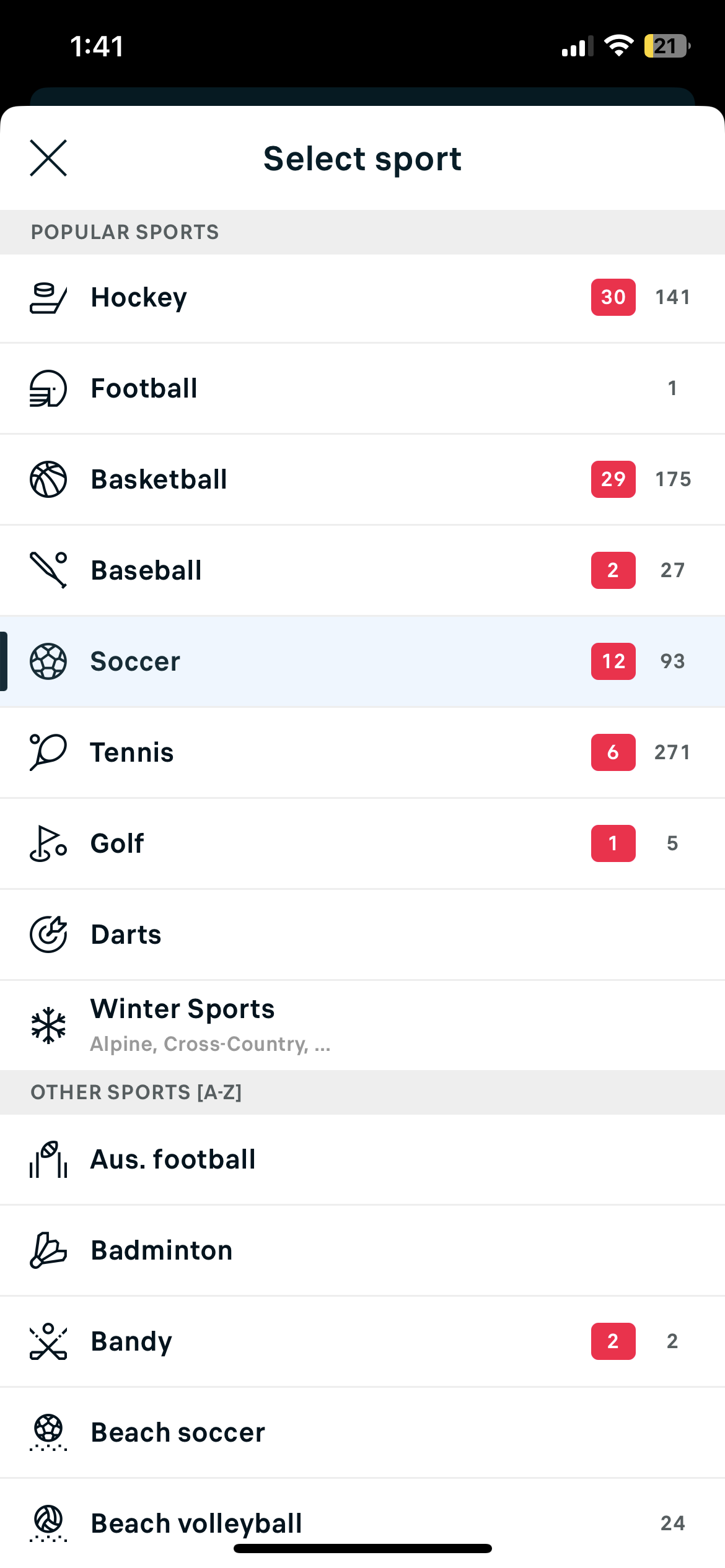Tap the Baseball event count 27

[672, 570]
